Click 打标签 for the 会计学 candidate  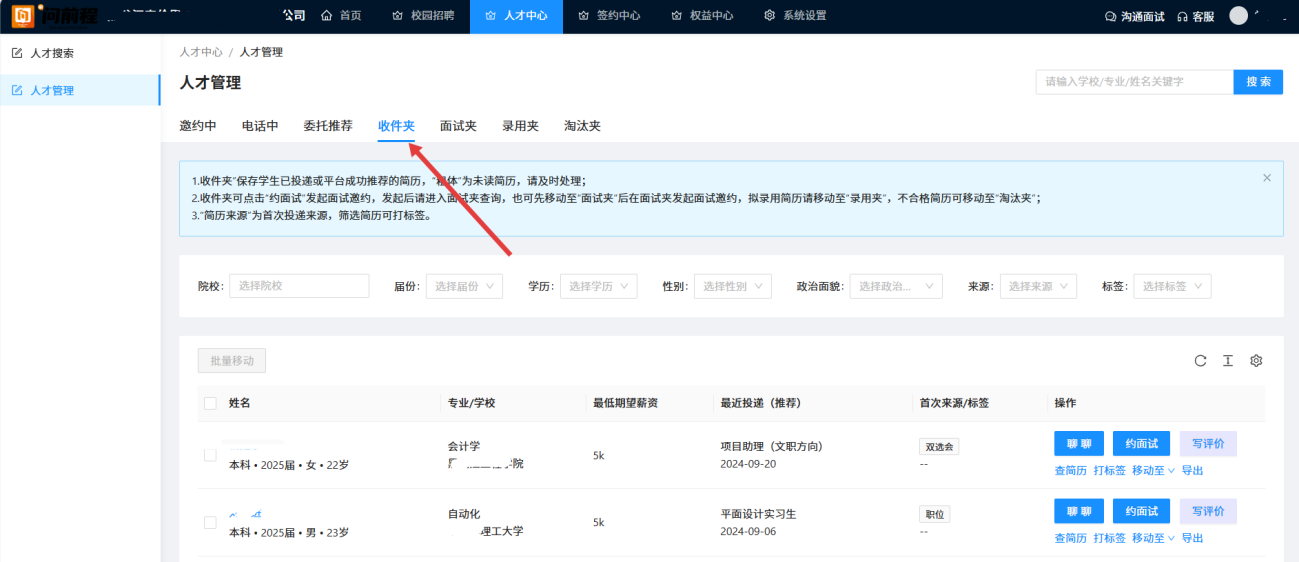(1109, 470)
